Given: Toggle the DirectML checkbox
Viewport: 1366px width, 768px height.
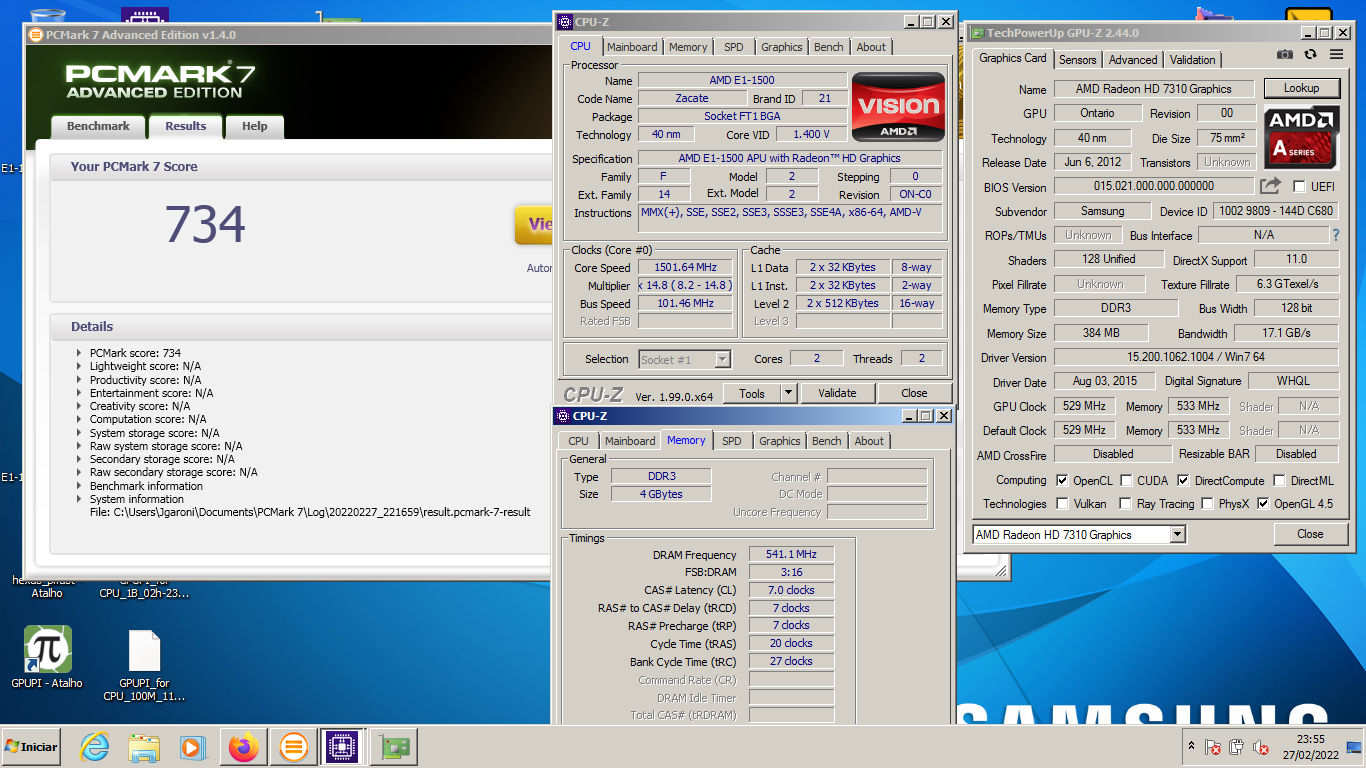Looking at the screenshot, I should point(1279,481).
